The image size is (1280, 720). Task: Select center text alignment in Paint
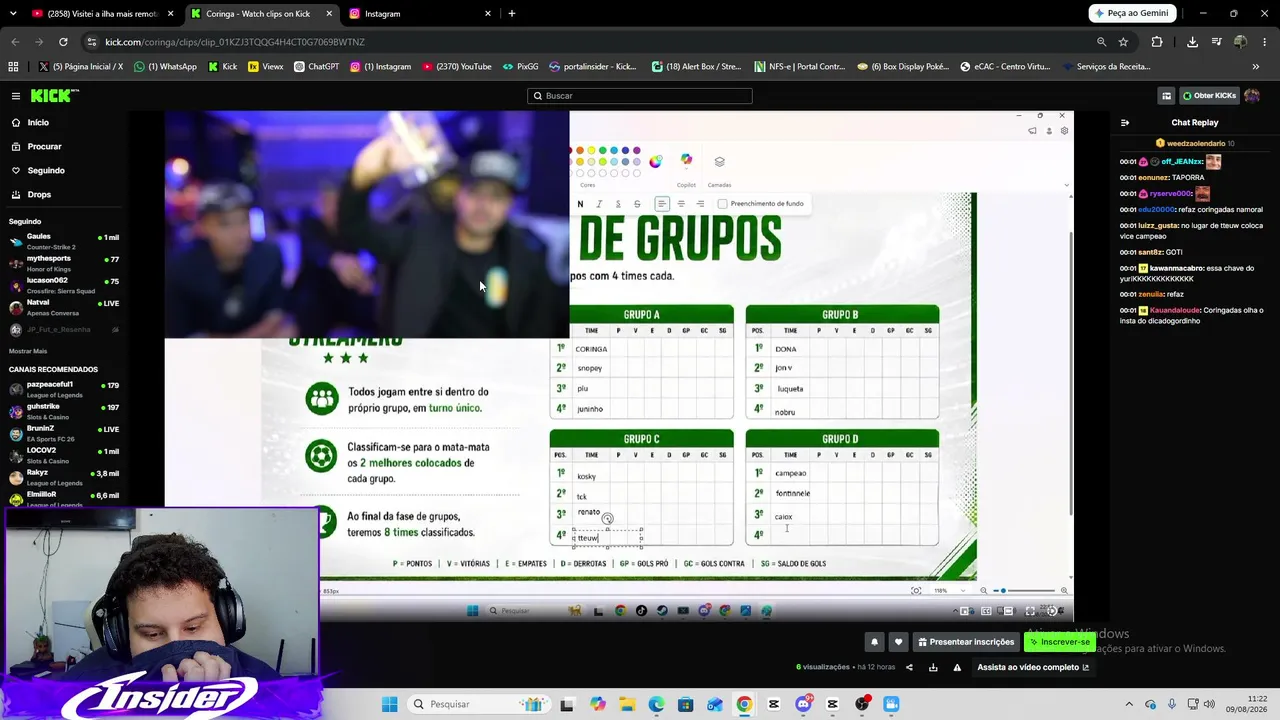click(x=681, y=204)
